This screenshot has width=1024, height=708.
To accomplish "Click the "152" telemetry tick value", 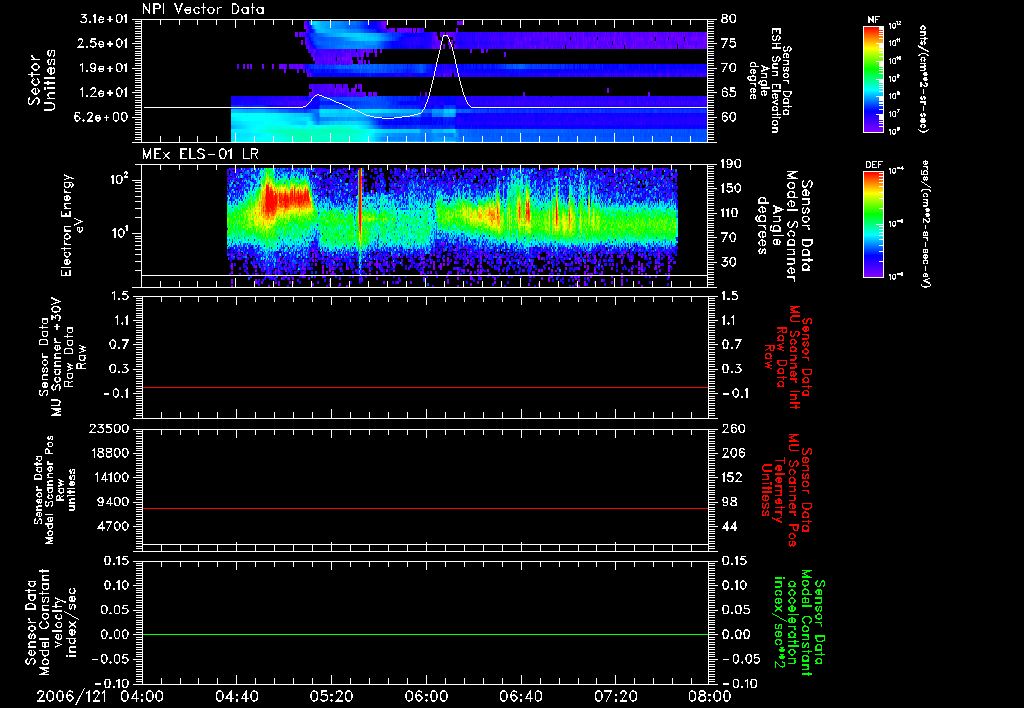I will (x=733, y=477).
